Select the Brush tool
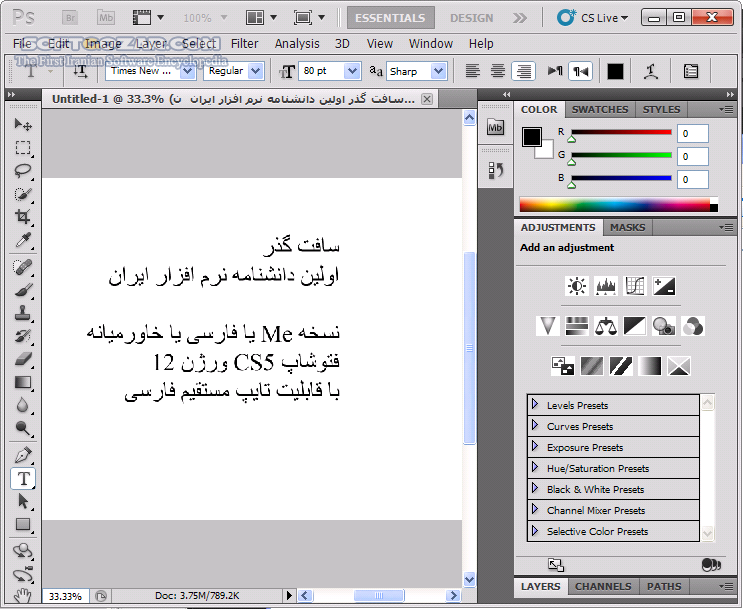The height and width of the screenshot is (609, 743). (23, 290)
